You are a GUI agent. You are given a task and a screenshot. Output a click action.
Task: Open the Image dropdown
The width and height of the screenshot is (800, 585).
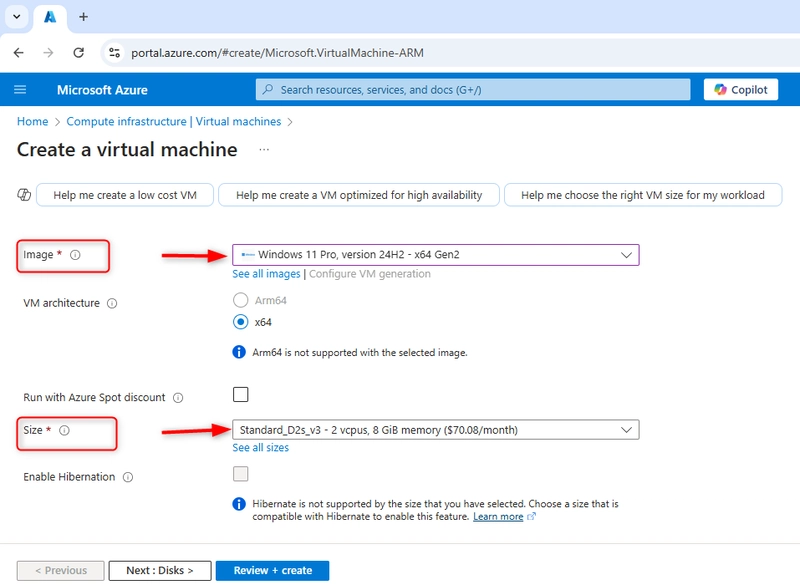coord(435,255)
